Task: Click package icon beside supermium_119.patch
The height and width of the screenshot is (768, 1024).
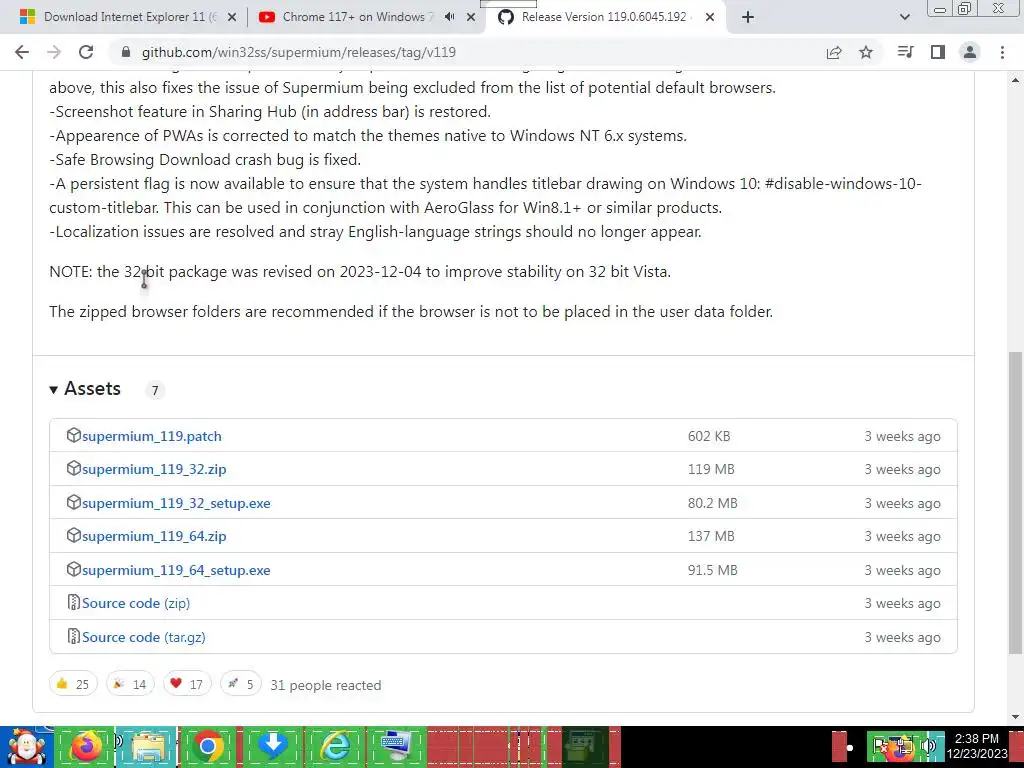Action: (x=74, y=435)
